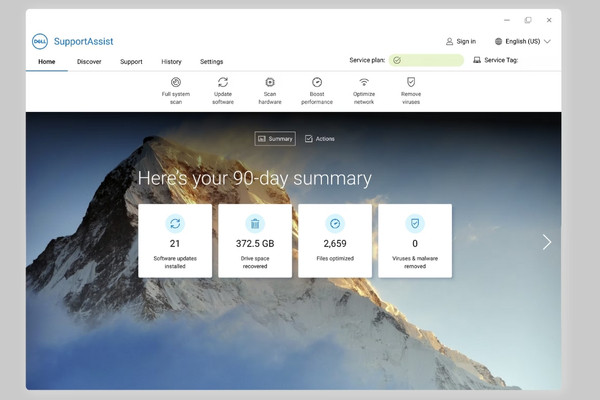
Task: Go to the History tab
Action: coord(171,62)
